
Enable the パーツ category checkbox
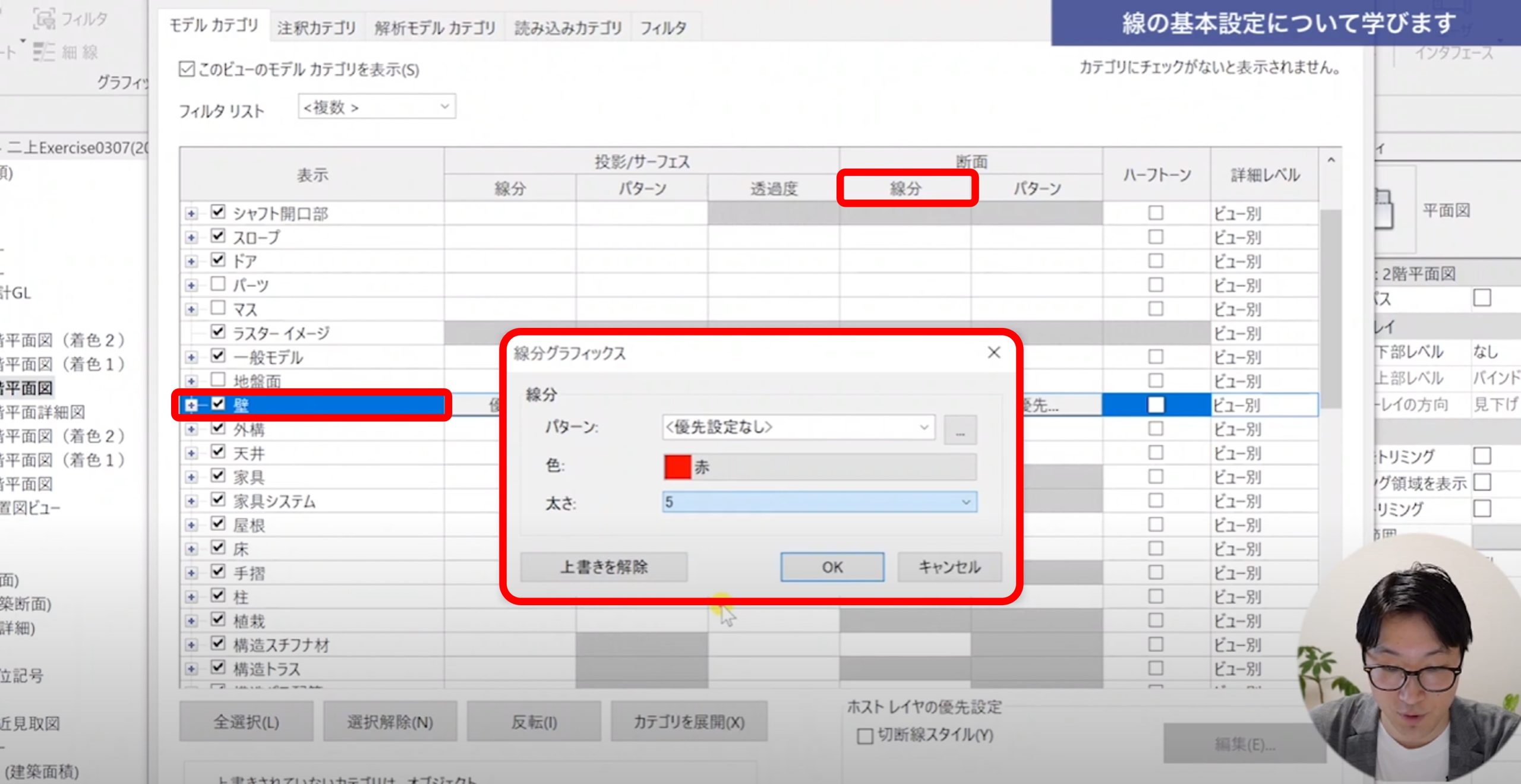218,284
